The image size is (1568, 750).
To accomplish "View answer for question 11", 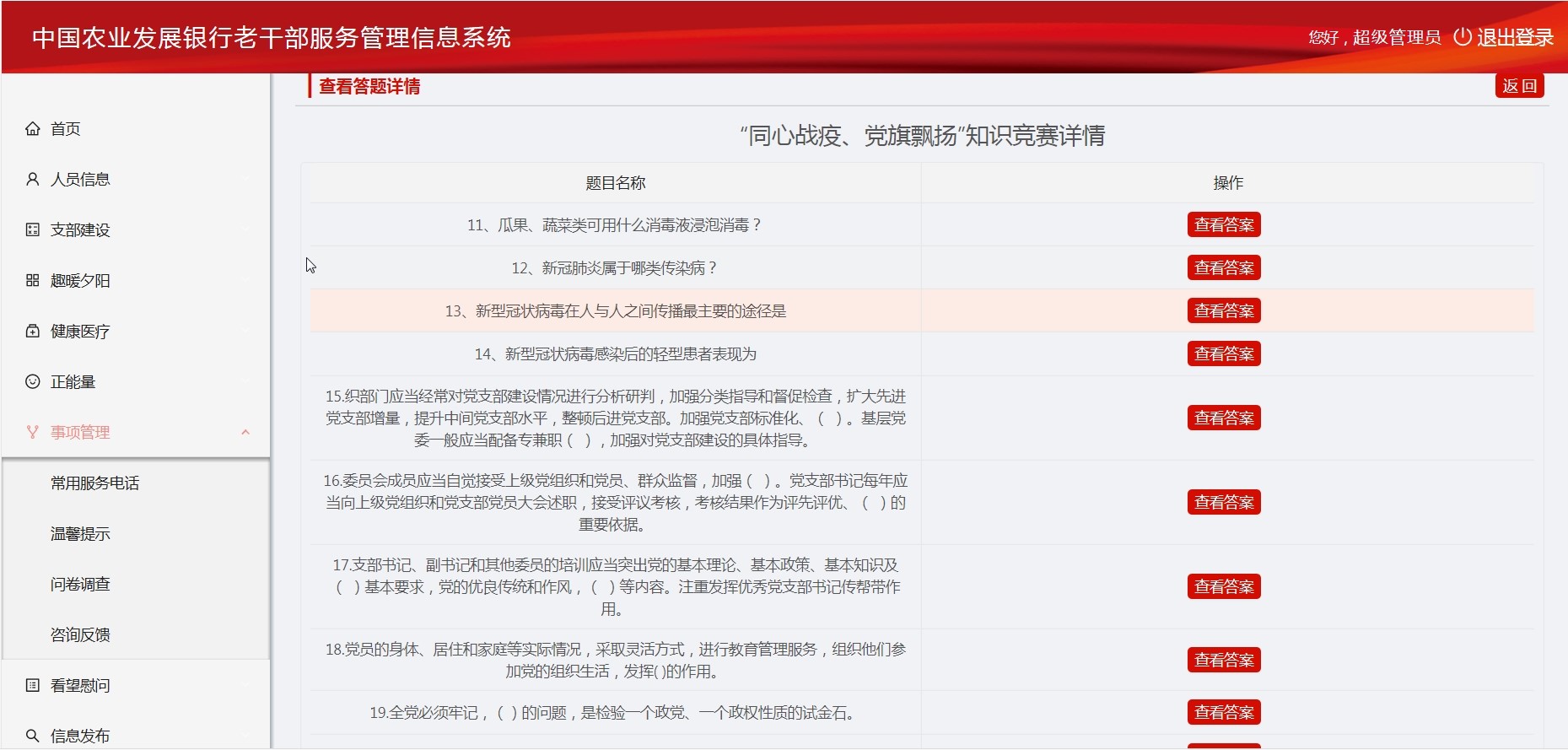I will (1224, 224).
